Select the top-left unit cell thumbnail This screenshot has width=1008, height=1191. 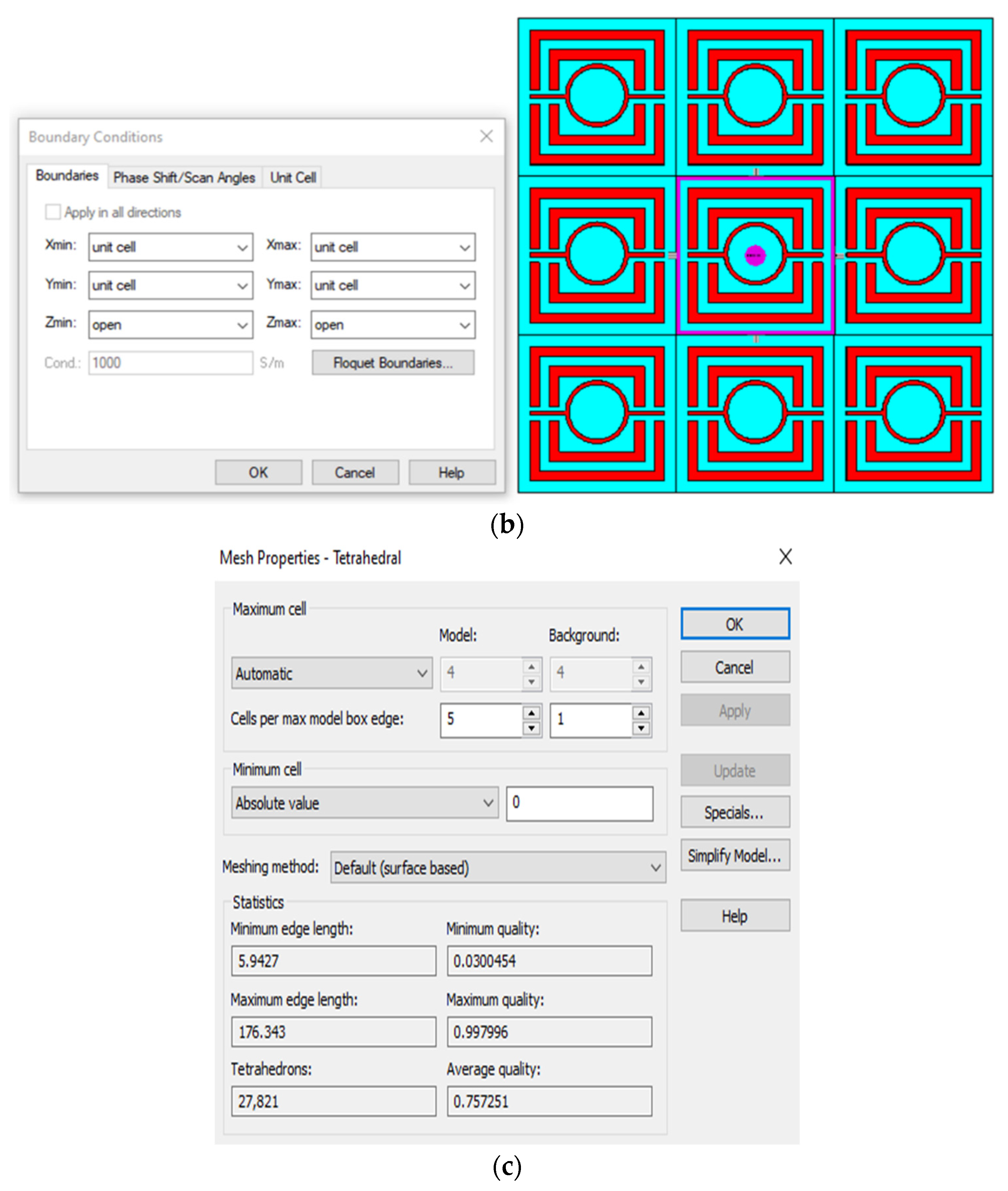click(597, 97)
